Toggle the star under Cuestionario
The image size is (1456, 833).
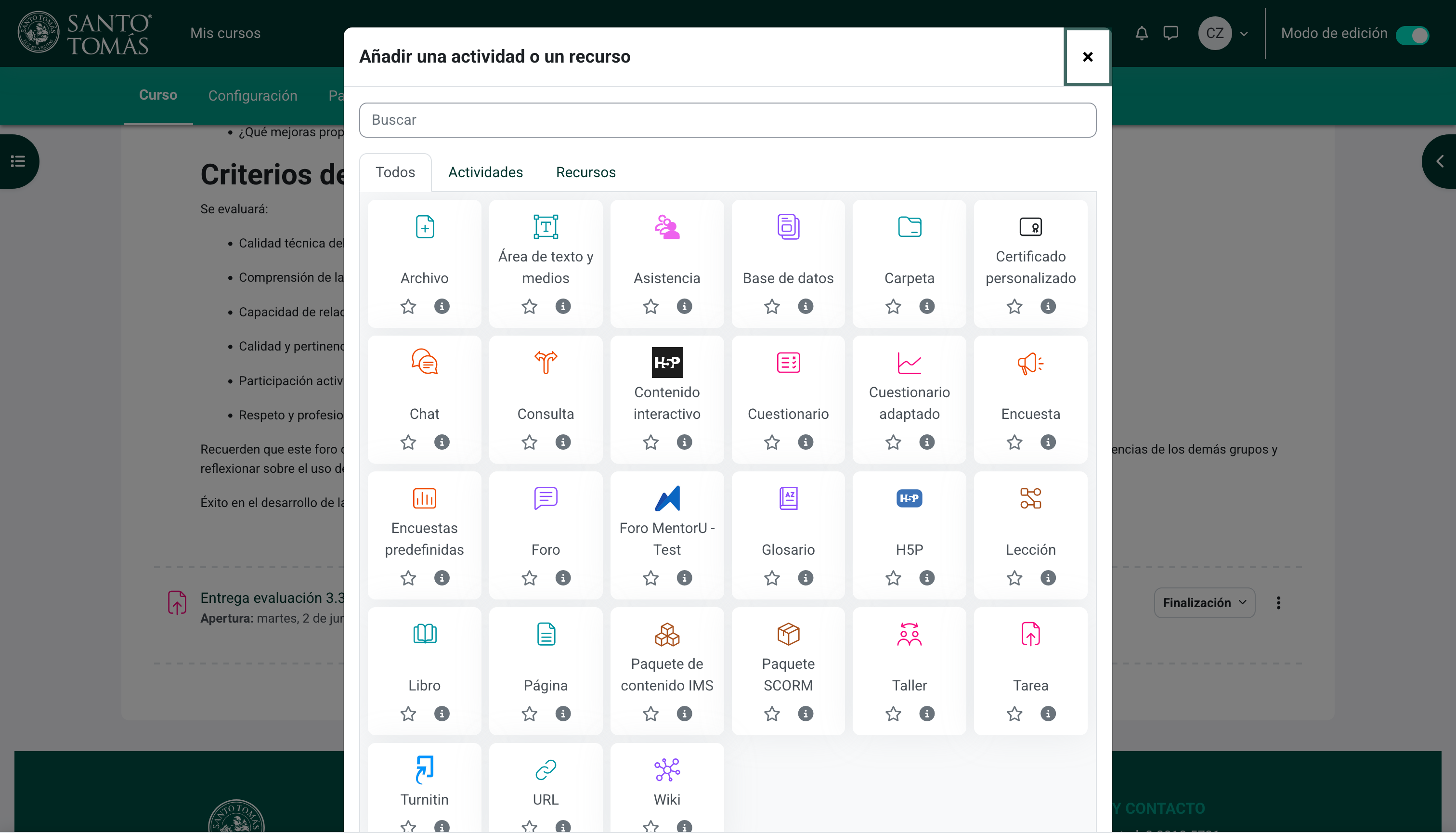(772, 442)
